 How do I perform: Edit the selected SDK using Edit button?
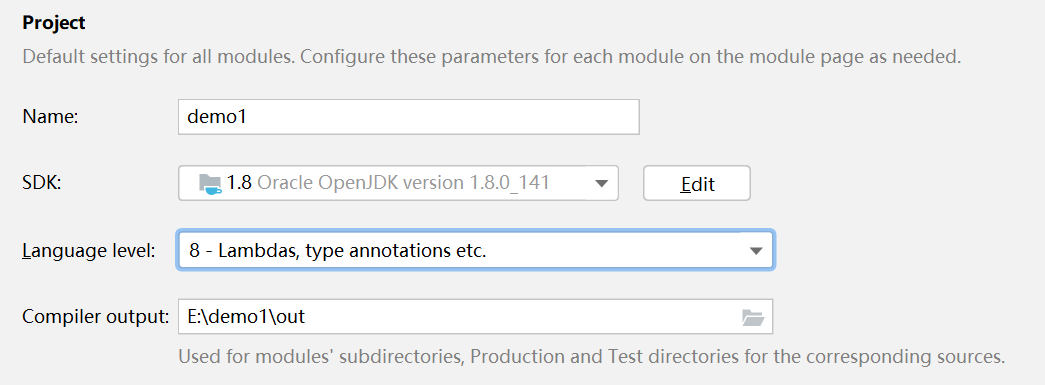point(696,183)
